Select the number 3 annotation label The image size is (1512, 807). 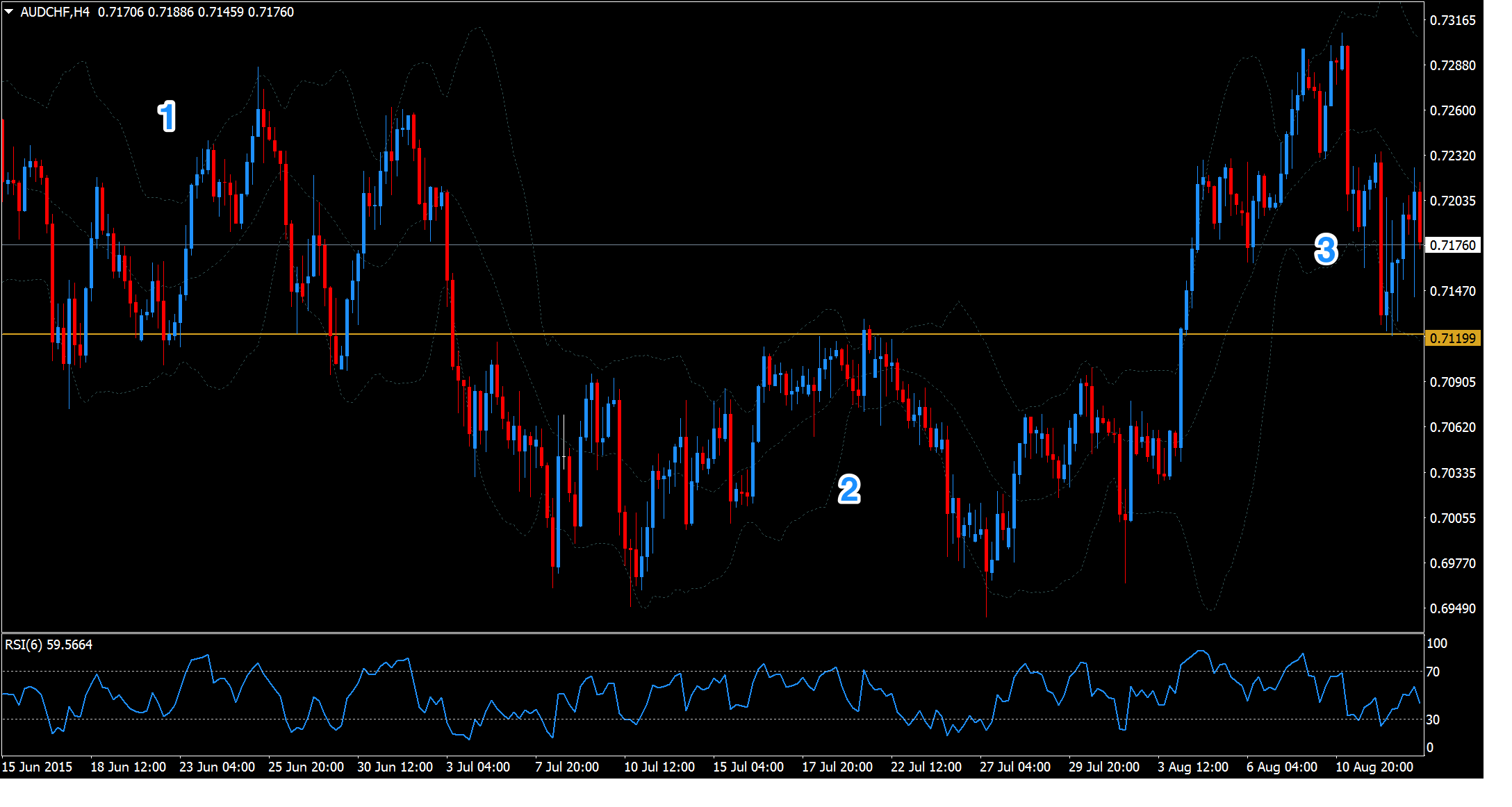(x=1326, y=250)
